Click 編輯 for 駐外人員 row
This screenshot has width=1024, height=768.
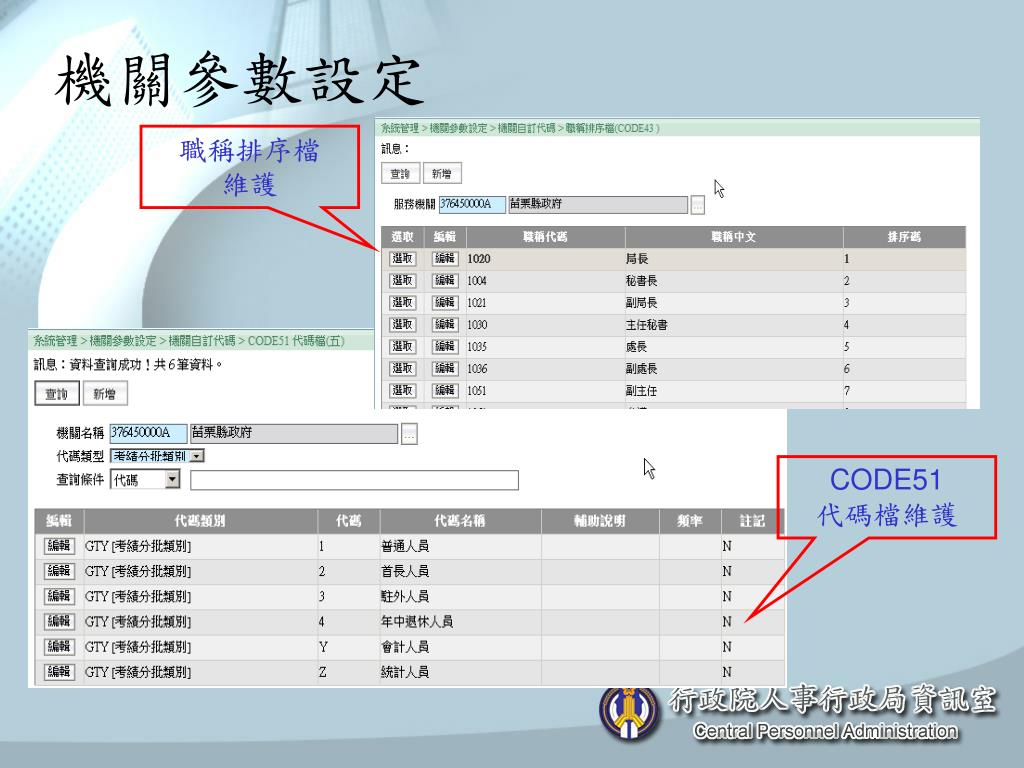(59, 596)
